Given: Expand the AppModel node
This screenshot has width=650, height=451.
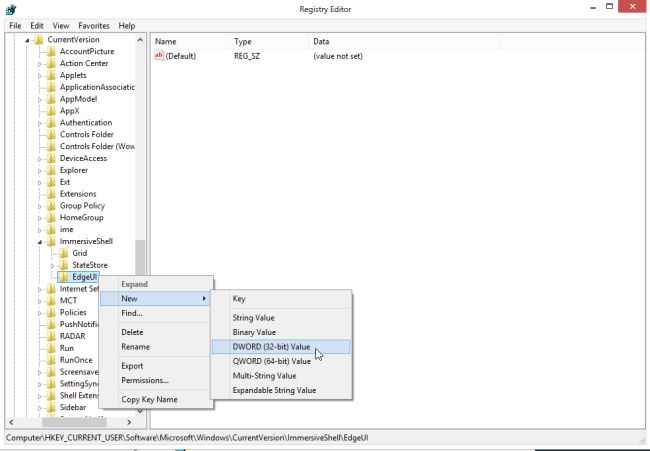Looking at the screenshot, I should click(x=40, y=100).
